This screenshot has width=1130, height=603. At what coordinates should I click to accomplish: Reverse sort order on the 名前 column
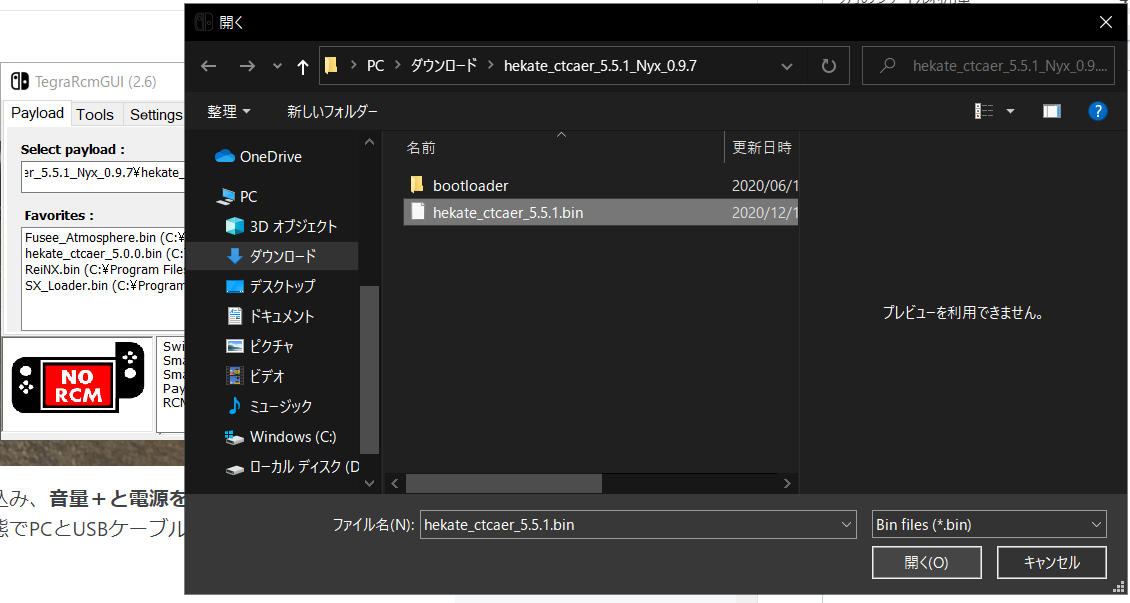[422, 146]
